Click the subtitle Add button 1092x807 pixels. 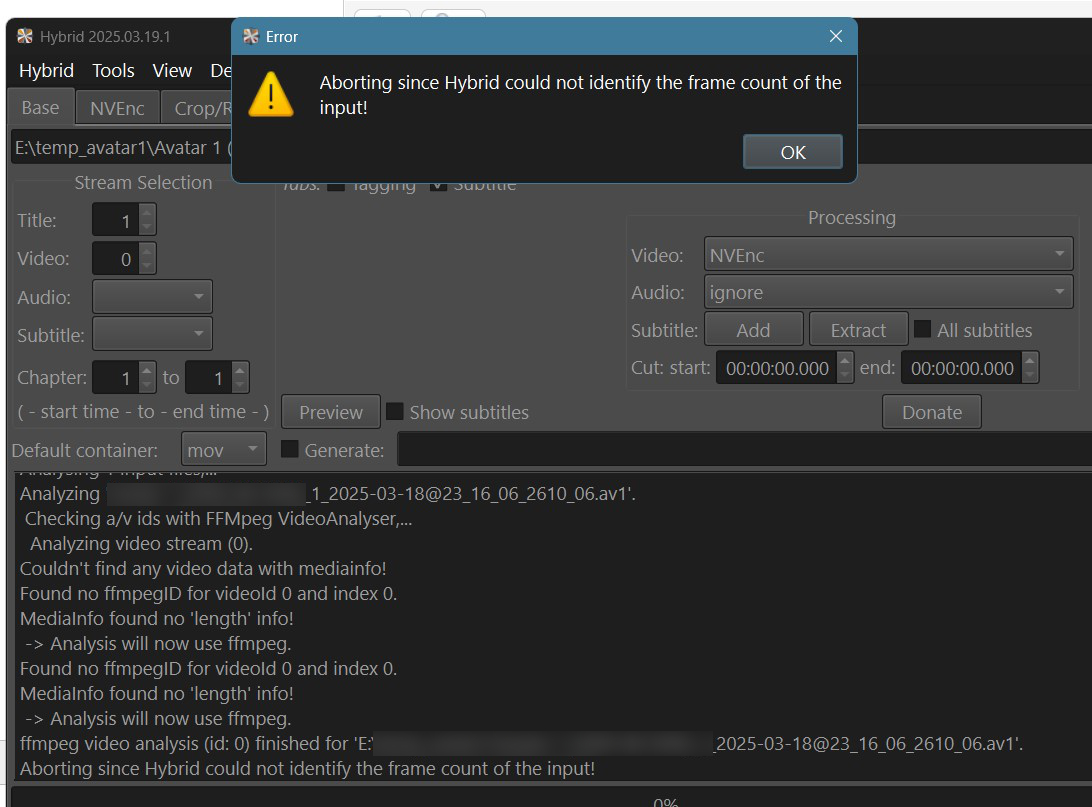754,329
